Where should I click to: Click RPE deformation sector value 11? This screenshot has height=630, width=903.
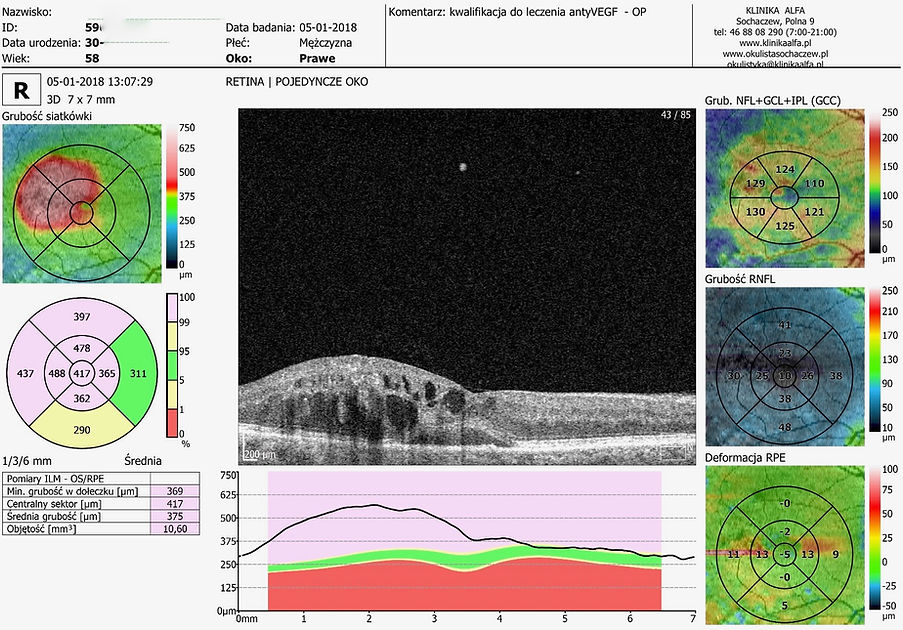pos(733,554)
